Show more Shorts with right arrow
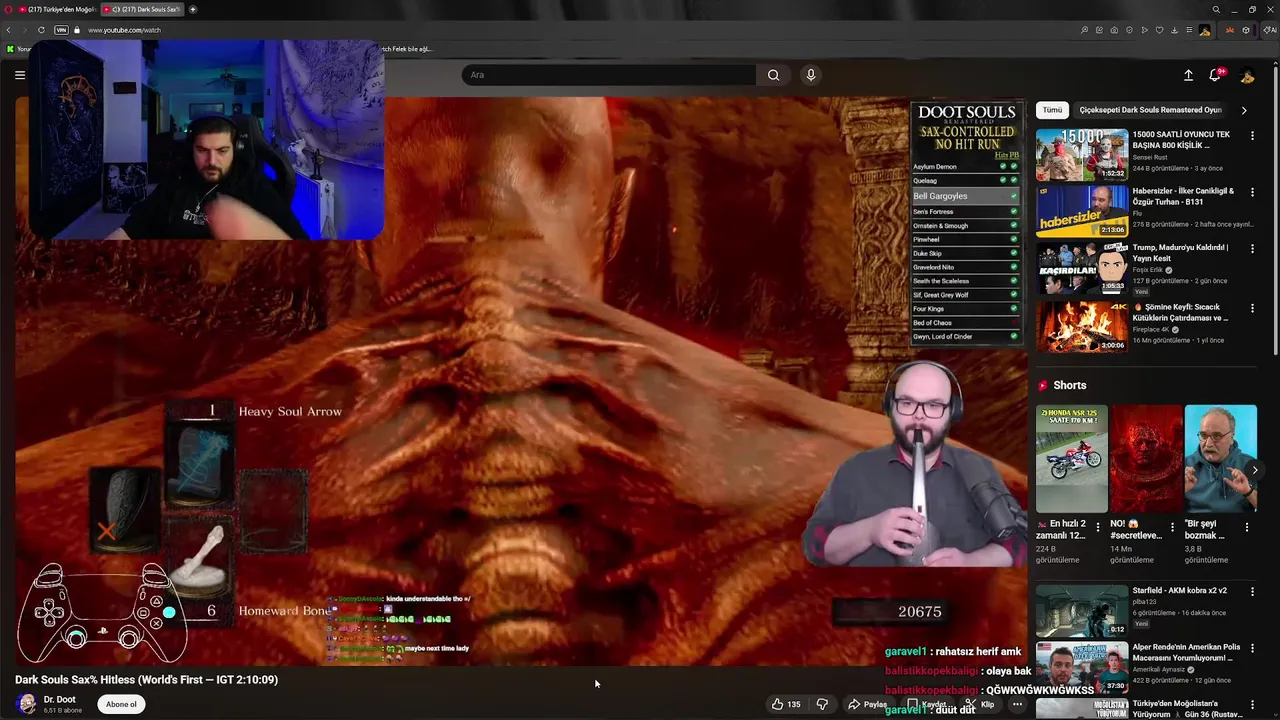 1255,470
